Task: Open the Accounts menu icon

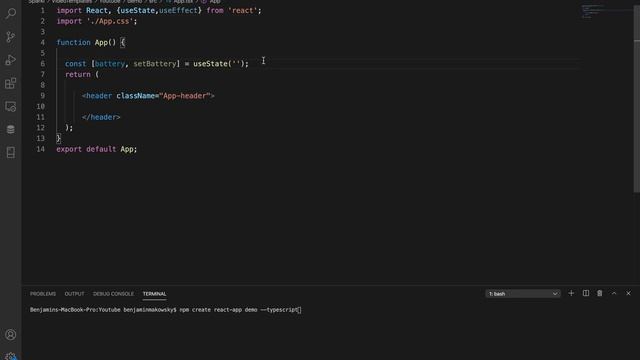Action: pyautogui.click(x=11, y=335)
